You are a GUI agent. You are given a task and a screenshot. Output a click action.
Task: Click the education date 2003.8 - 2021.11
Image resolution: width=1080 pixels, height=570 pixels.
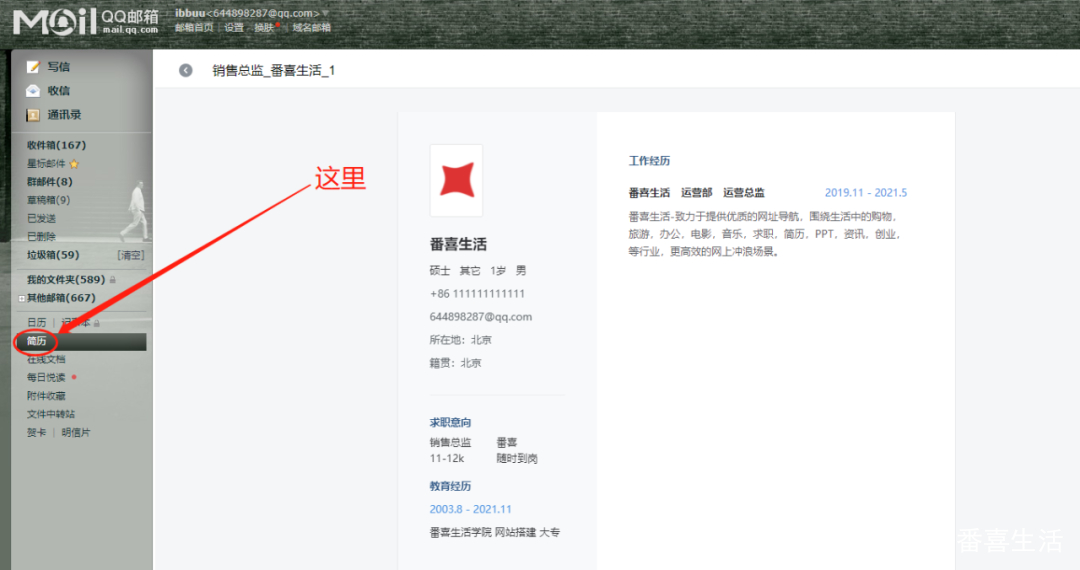pos(470,509)
